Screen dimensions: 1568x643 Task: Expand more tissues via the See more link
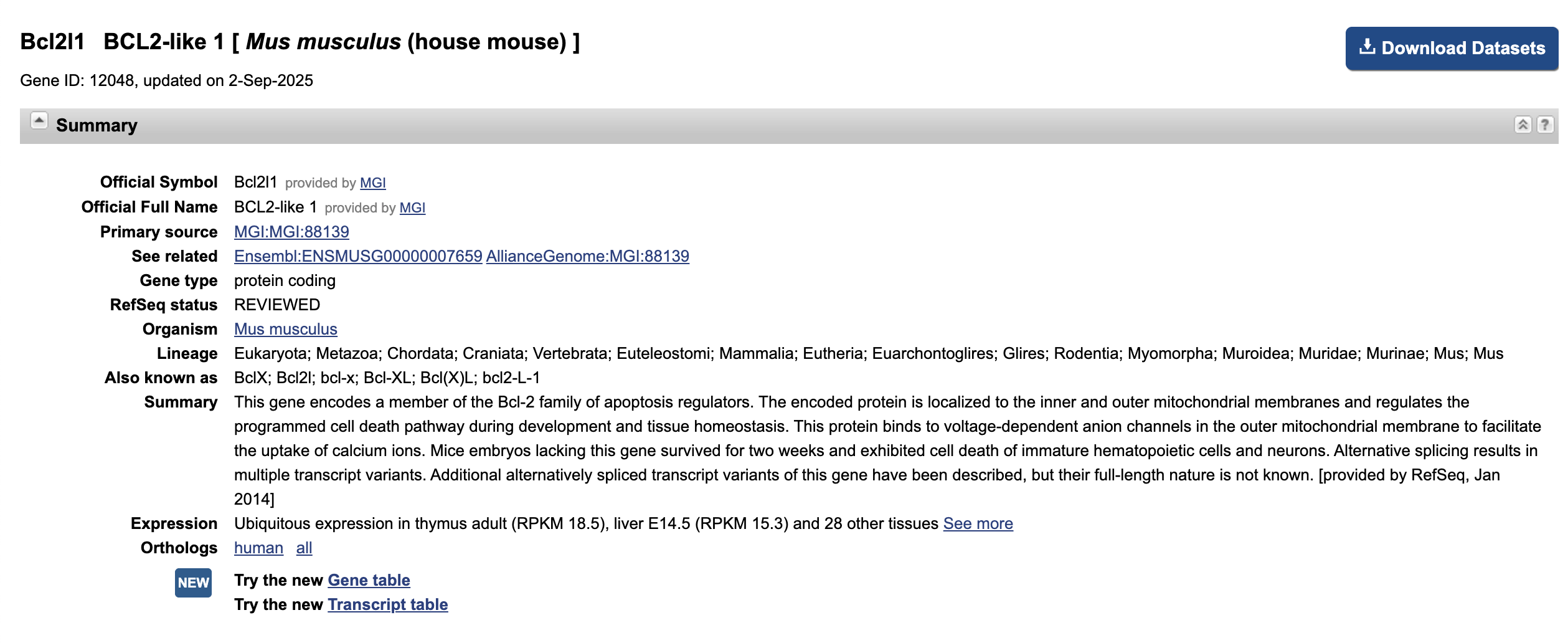tap(978, 524)
